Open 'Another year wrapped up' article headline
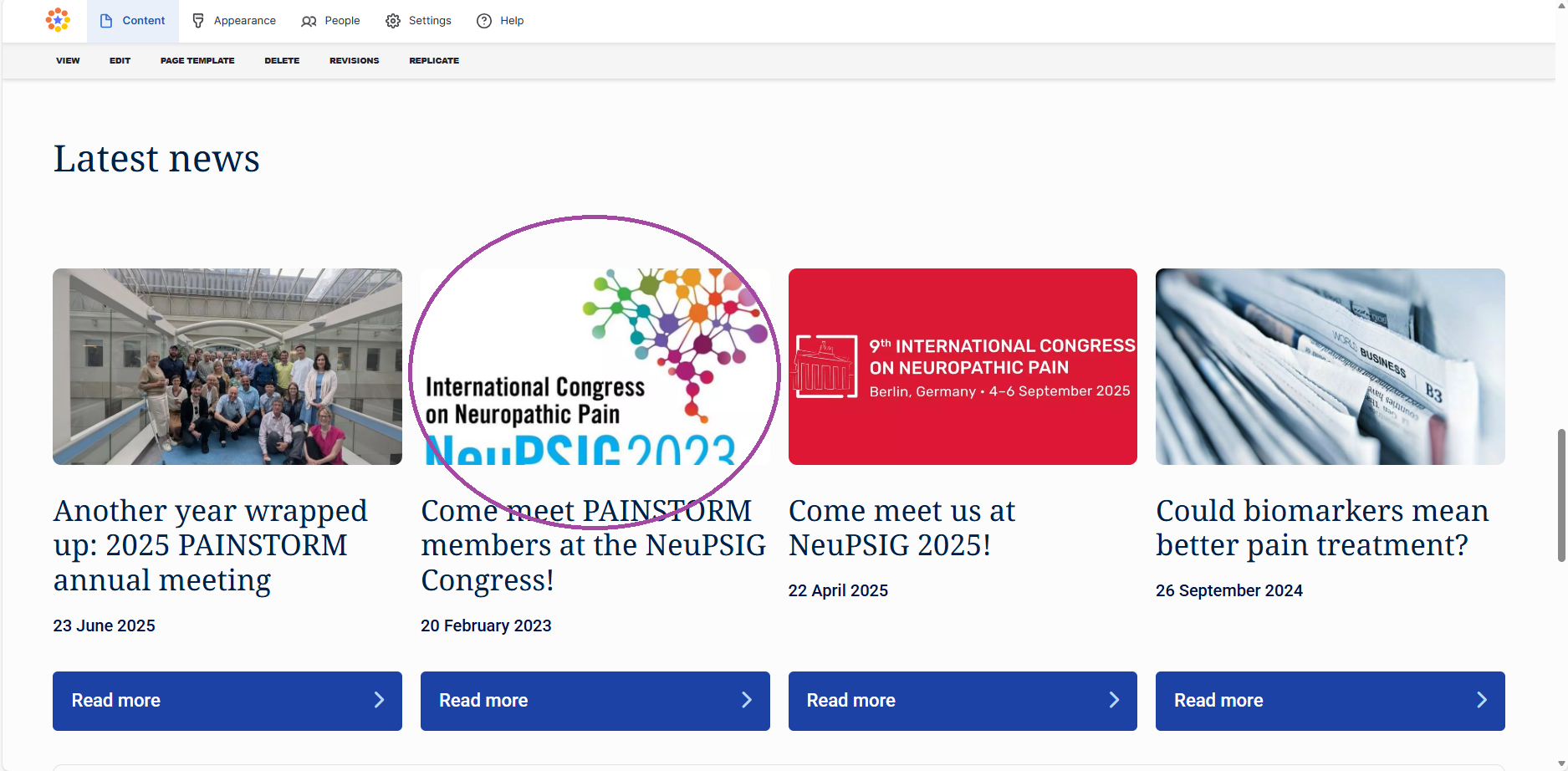 pyautogui.click(x=210, y=545)
